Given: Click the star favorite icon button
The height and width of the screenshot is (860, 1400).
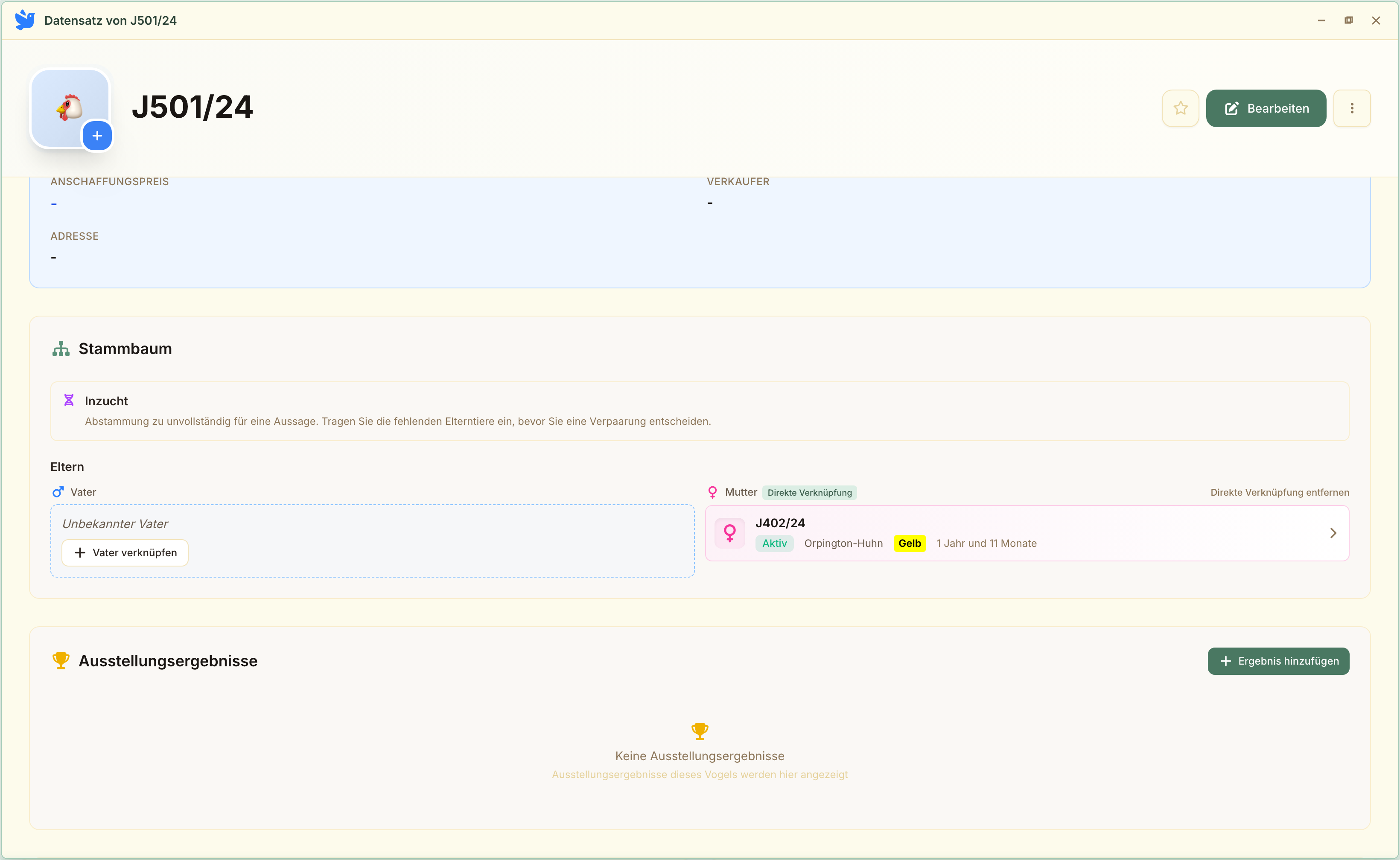Looking at the screenshot, I should 1180,108.
